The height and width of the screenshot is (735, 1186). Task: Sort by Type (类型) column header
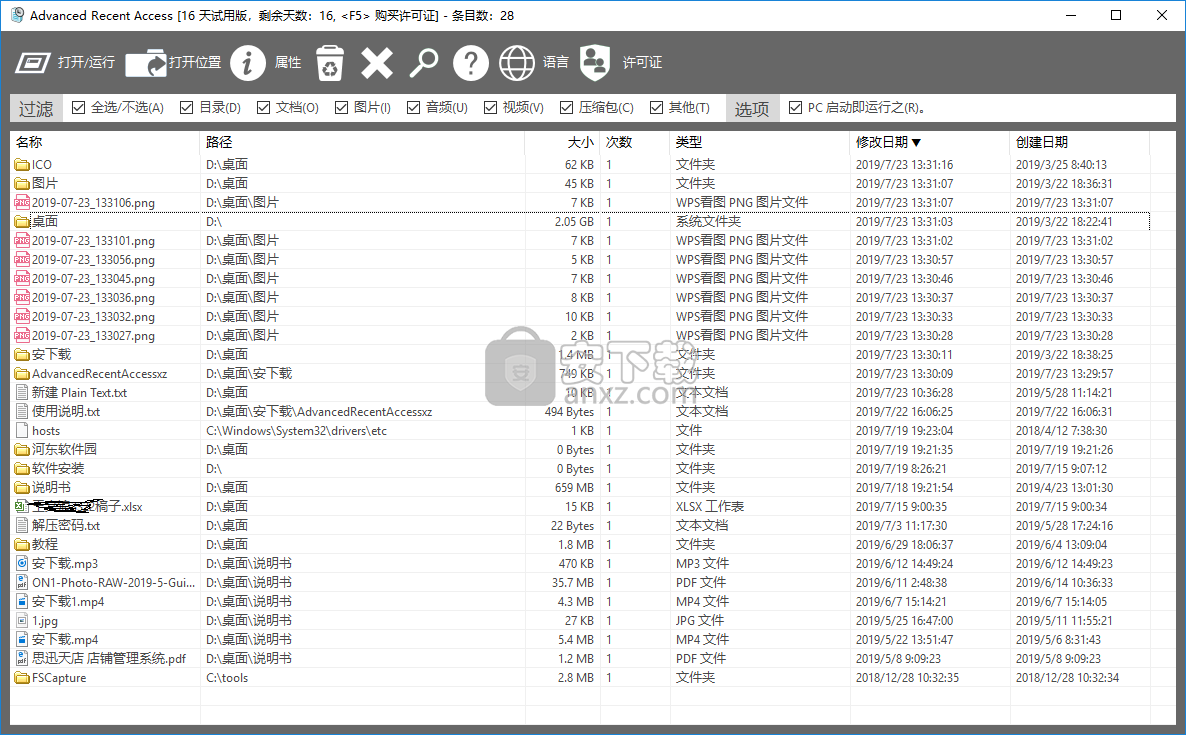pyautogui.click(x=760, y=142)
